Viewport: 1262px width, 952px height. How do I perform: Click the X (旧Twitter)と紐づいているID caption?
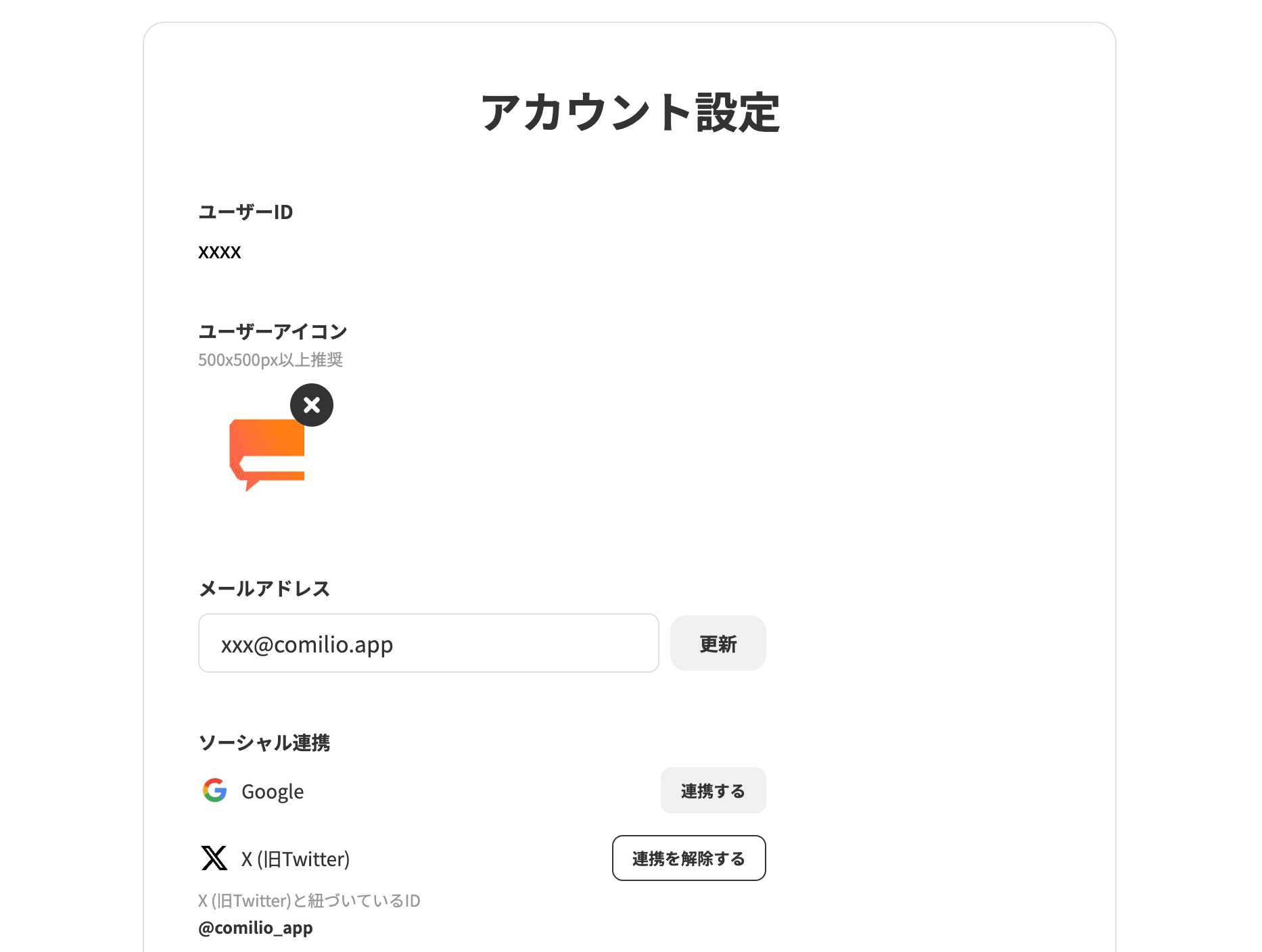click(309, 901)
